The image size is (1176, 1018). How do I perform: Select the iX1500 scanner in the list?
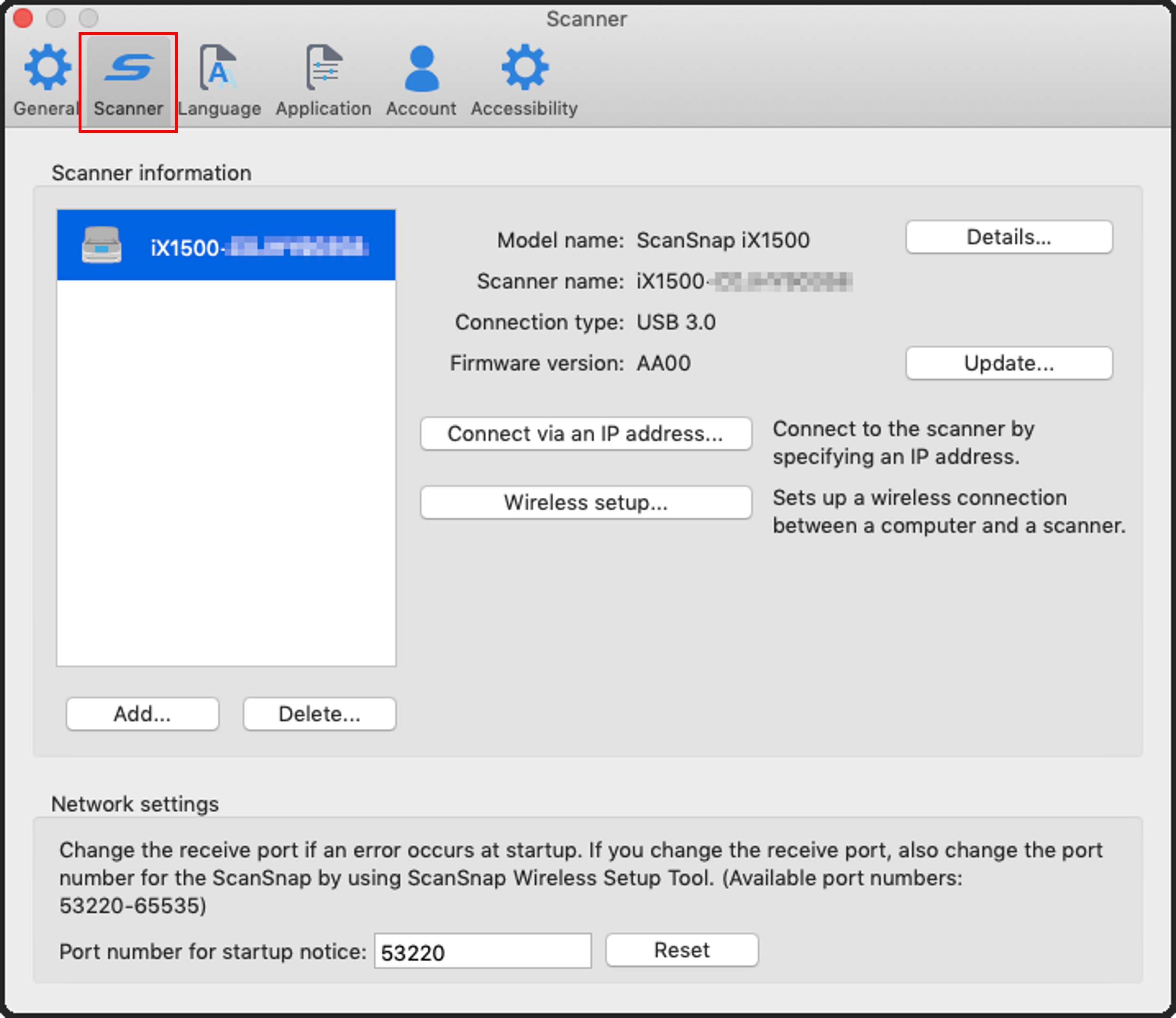point(226,246)
